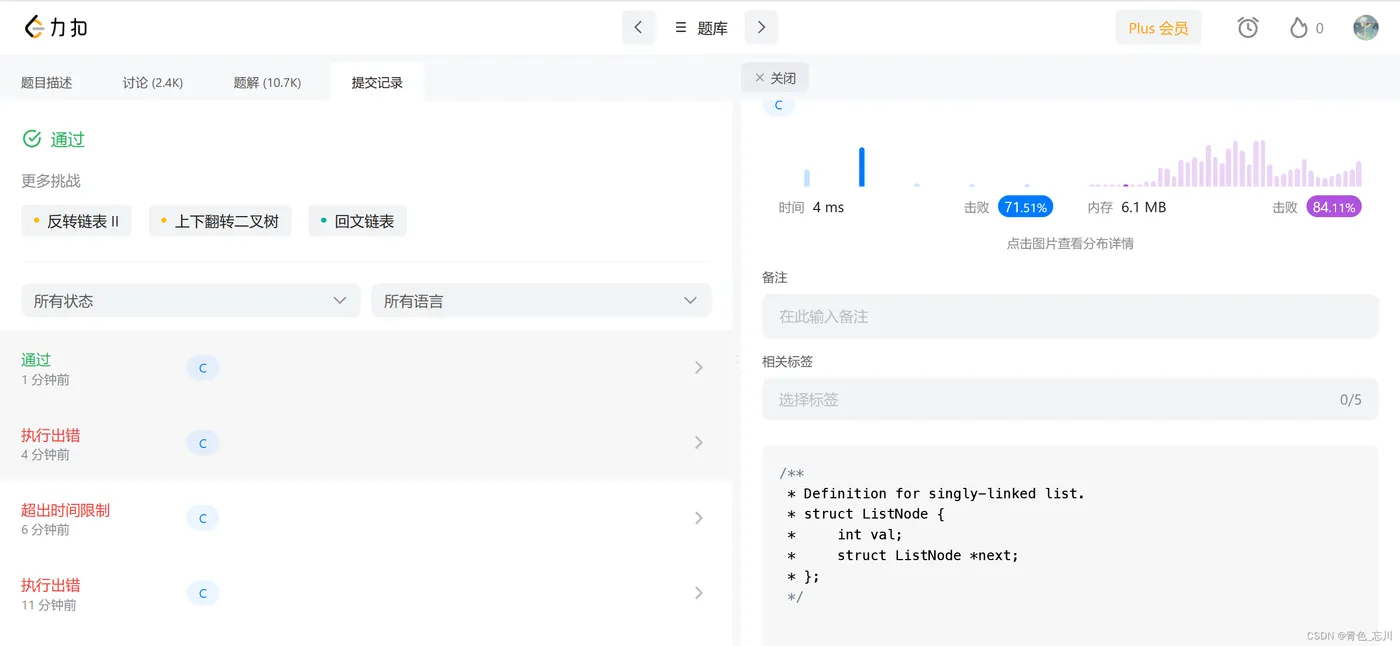
Task: Open the 题解 (10.7K) tab
Action: 267,83
